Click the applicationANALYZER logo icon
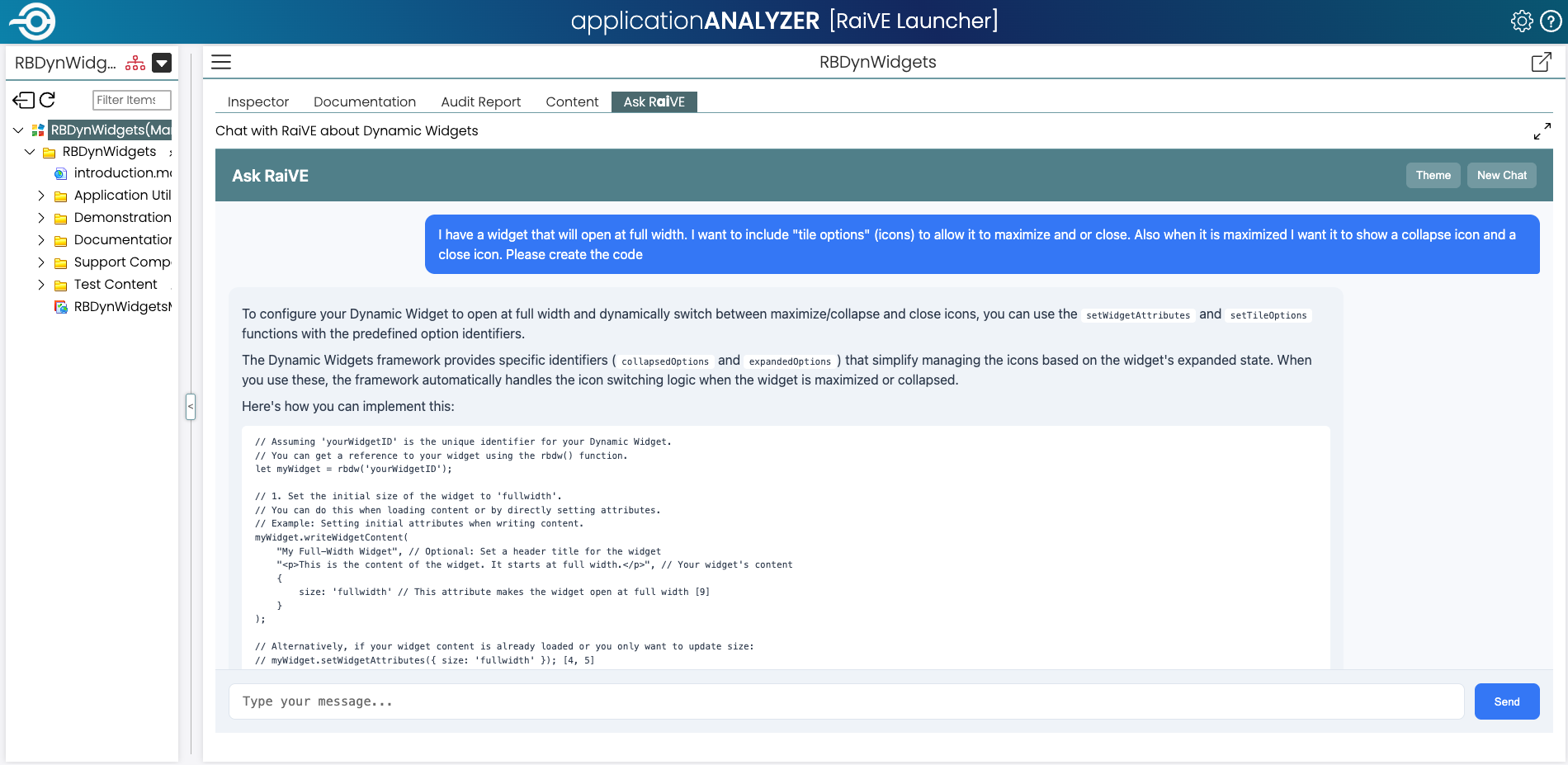This screenshot has height=765, width=1568. tap(33, 21)
